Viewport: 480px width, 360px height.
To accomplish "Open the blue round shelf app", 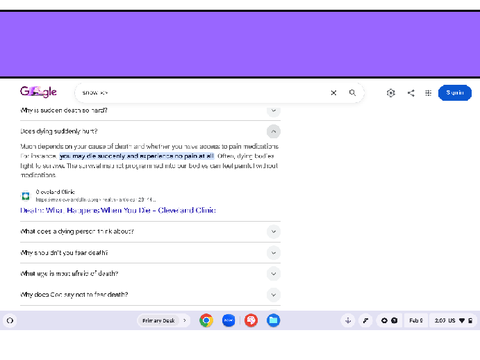I will click(x=229, y=321).
